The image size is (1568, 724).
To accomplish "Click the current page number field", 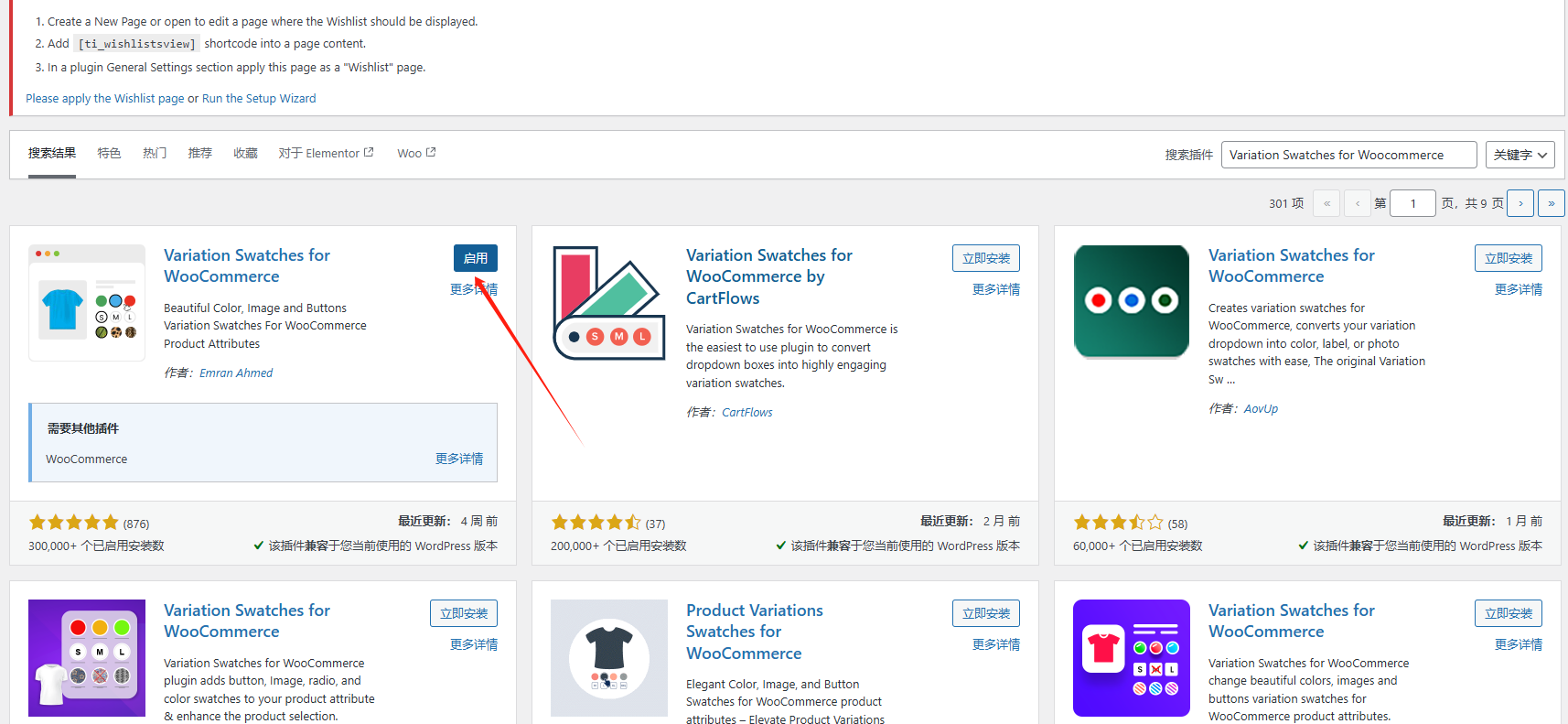I will pos(1412,203).
